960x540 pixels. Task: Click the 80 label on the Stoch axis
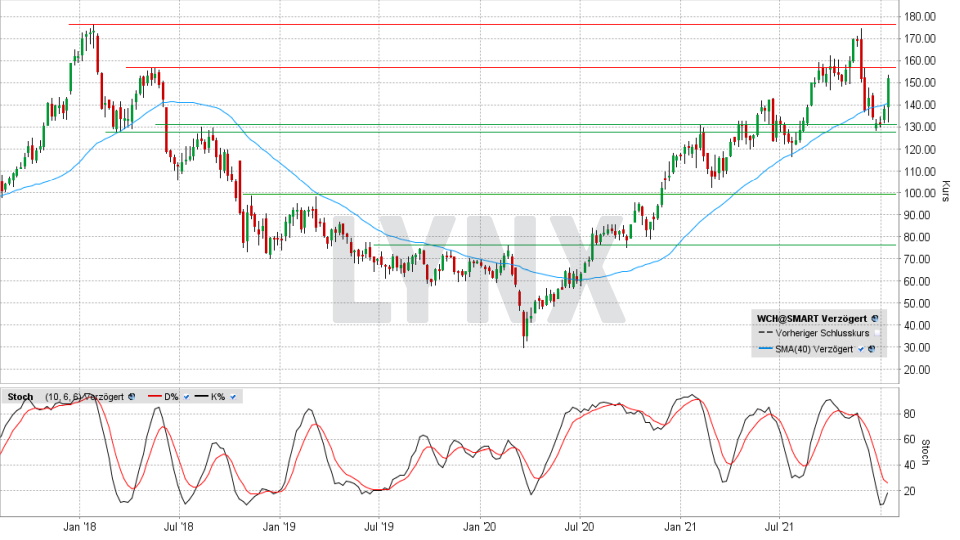910,414
